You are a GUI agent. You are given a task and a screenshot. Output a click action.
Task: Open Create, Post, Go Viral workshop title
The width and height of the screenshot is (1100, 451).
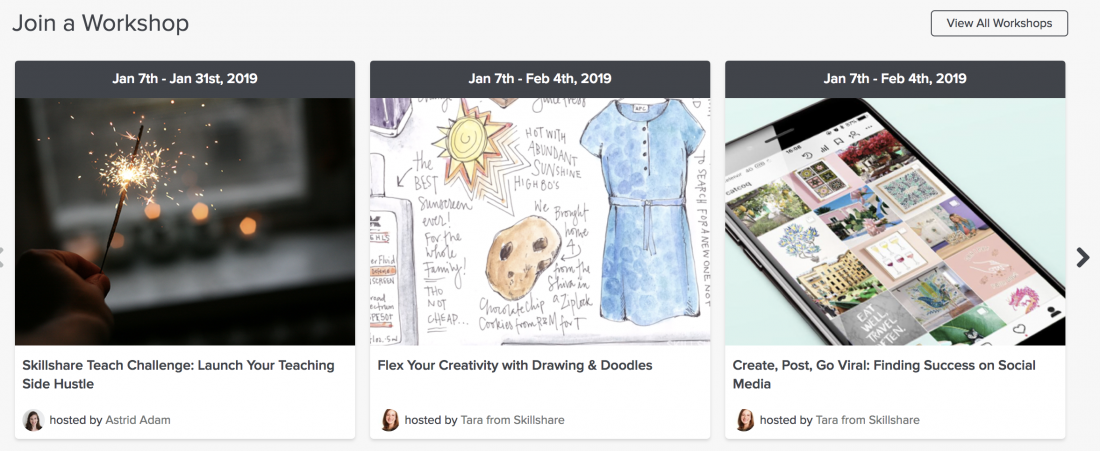pos(884,375)
